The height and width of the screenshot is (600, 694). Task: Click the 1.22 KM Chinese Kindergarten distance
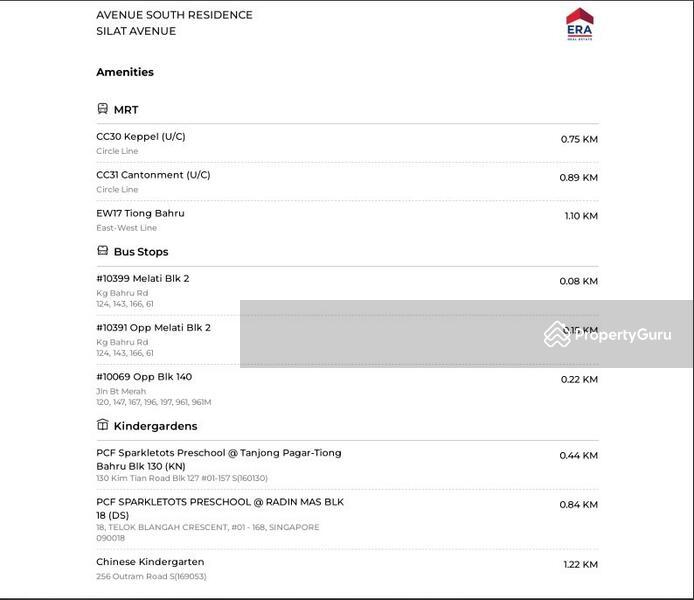[x=580, y=565]
